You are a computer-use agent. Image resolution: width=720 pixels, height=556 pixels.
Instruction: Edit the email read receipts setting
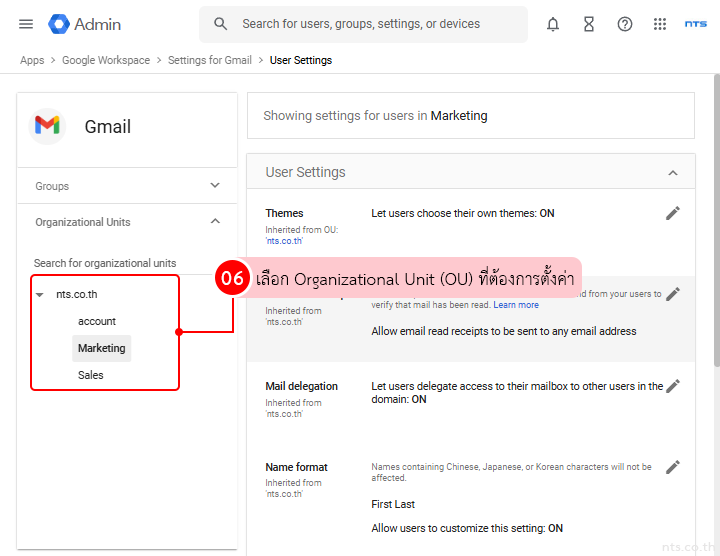(673, 294)
